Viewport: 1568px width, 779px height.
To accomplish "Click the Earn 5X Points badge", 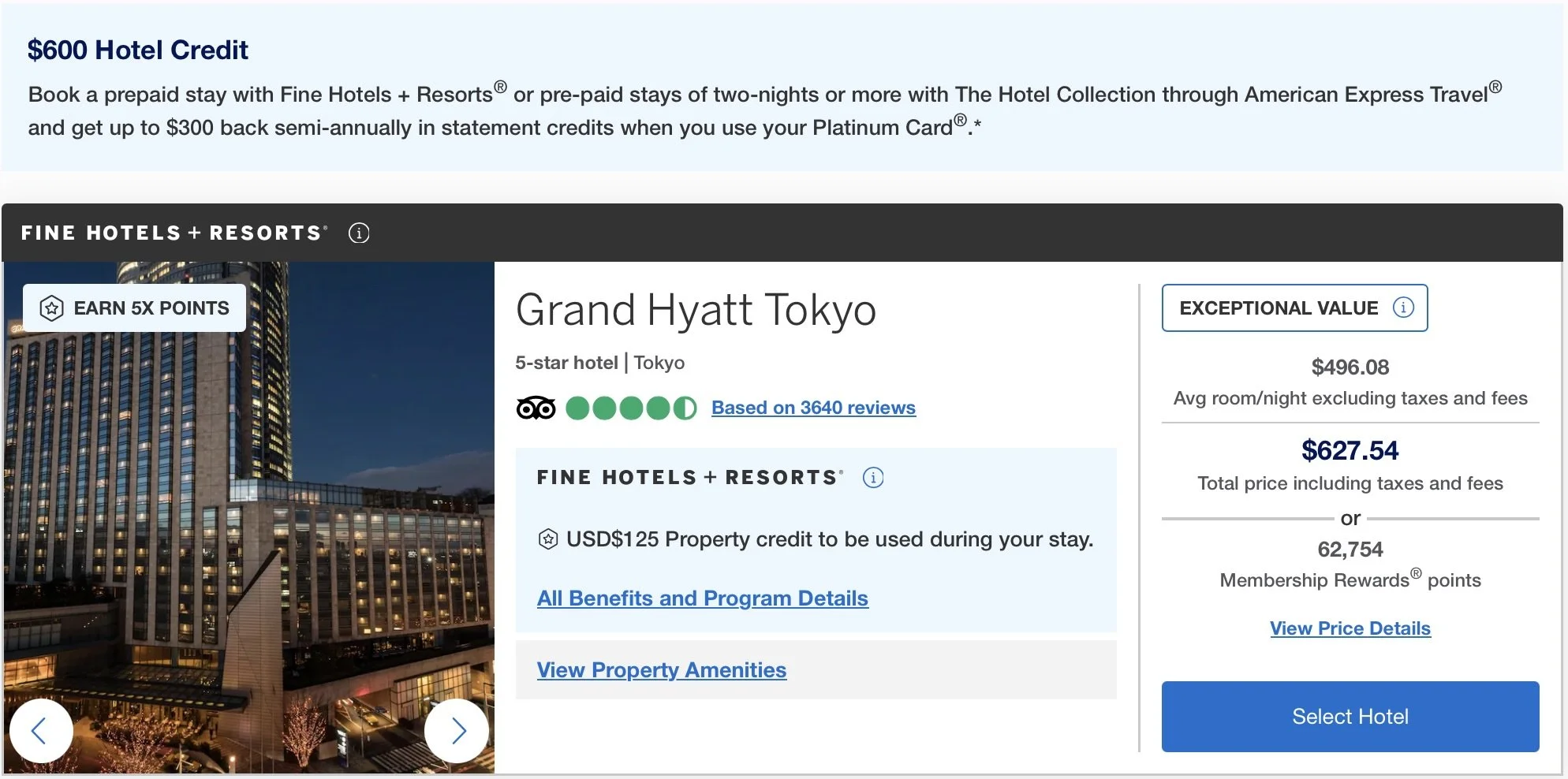I will click(x=135, y=307).
